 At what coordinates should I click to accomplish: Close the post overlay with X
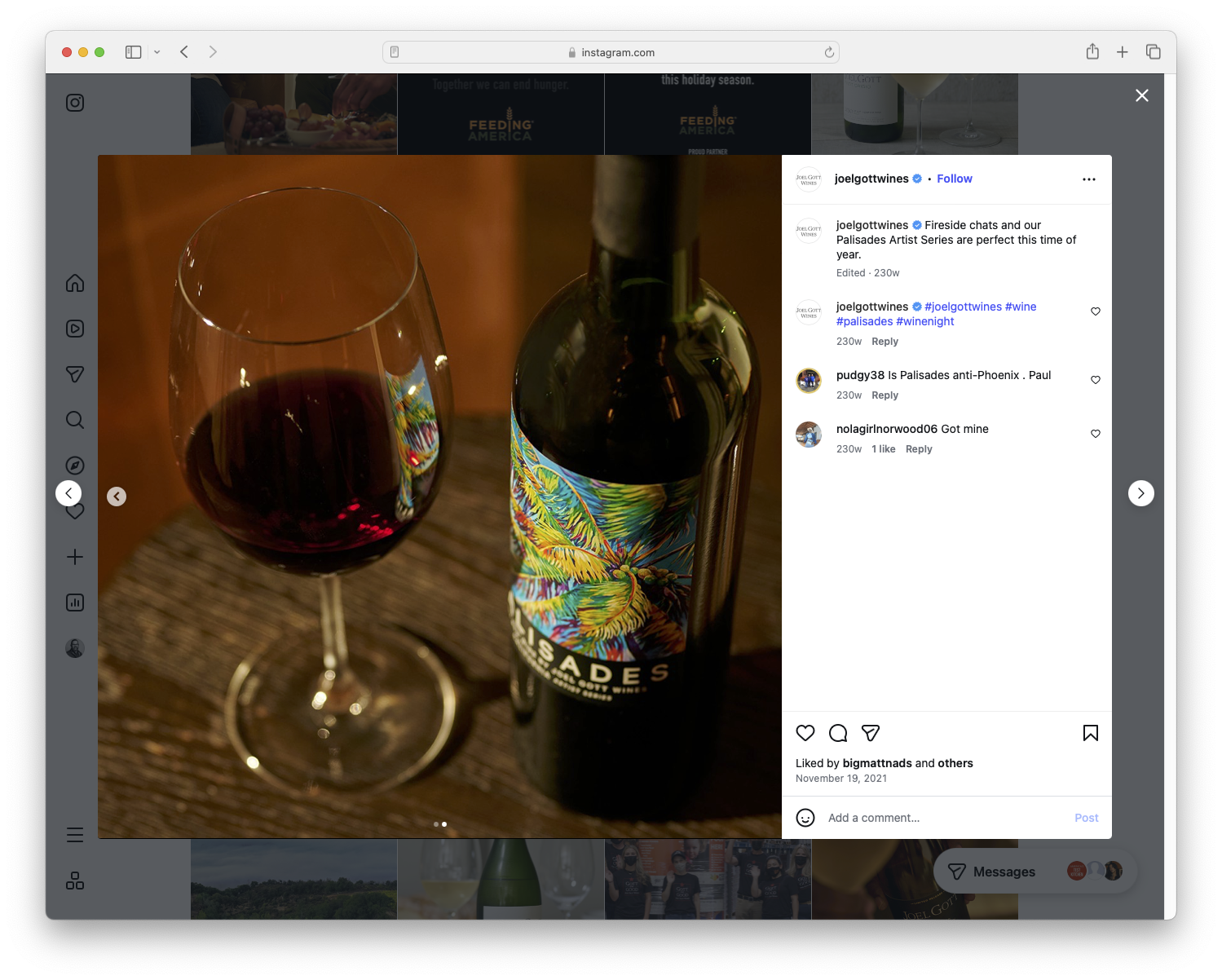coord(1142,95)
